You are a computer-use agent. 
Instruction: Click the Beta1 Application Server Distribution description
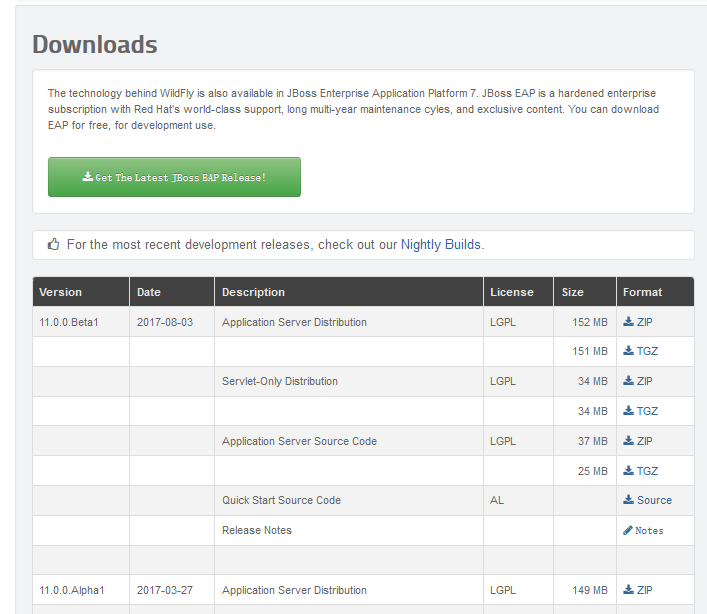pyautogui.click(x=294, y=322)
